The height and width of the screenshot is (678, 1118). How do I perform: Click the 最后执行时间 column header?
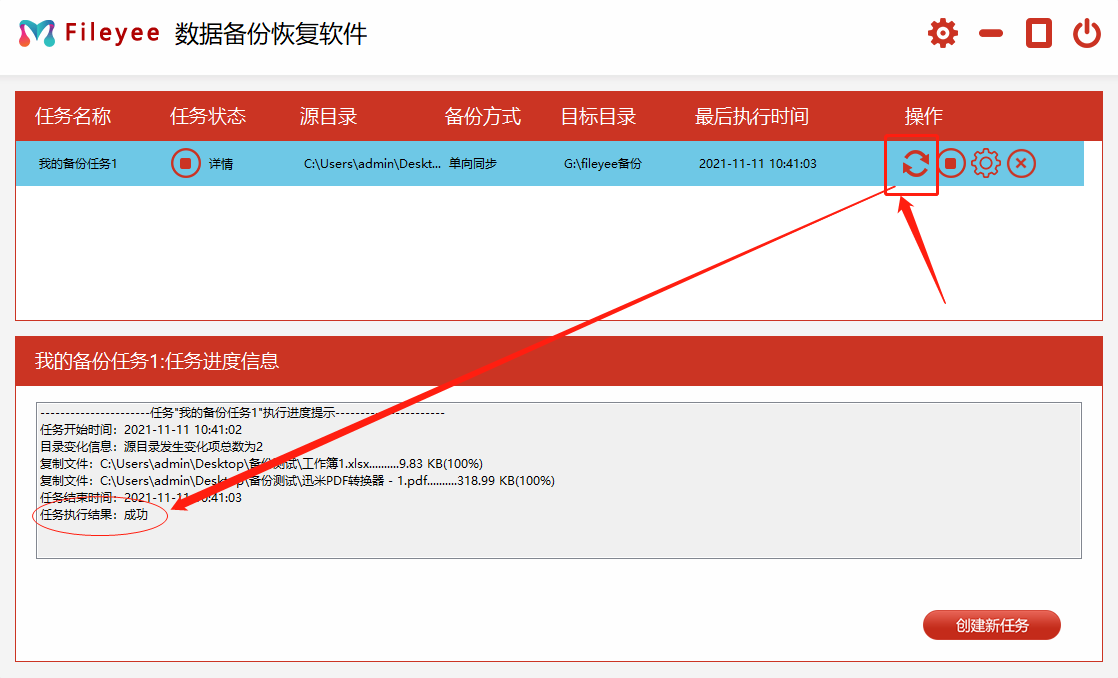click(751, 116)
